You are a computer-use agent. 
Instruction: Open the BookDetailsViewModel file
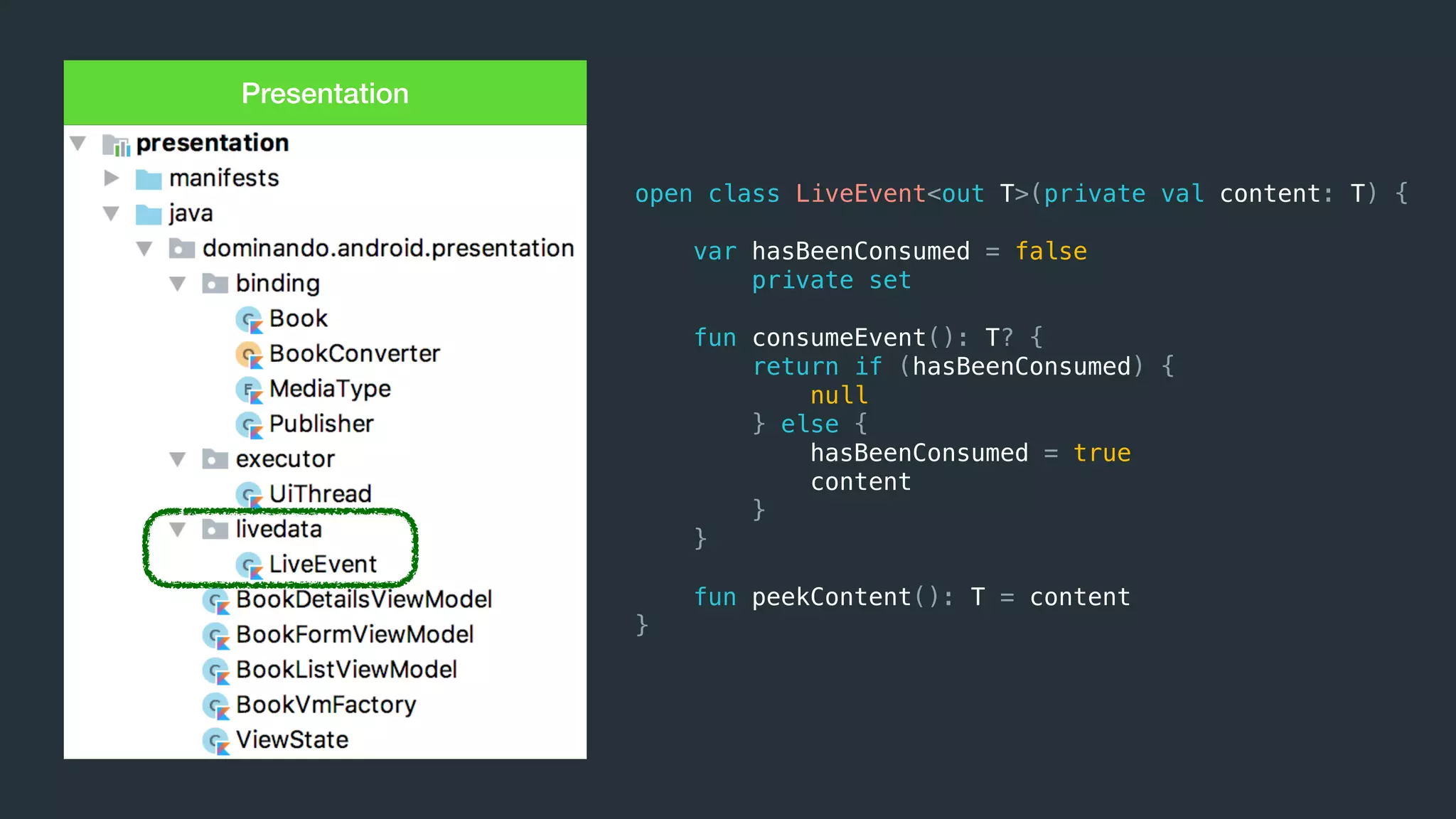364,599
